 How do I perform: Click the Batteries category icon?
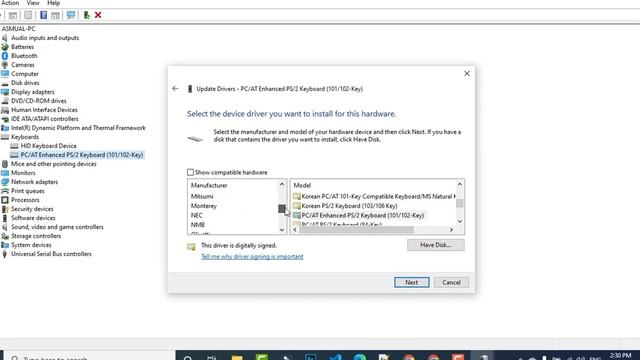click(x=5, y=47)
